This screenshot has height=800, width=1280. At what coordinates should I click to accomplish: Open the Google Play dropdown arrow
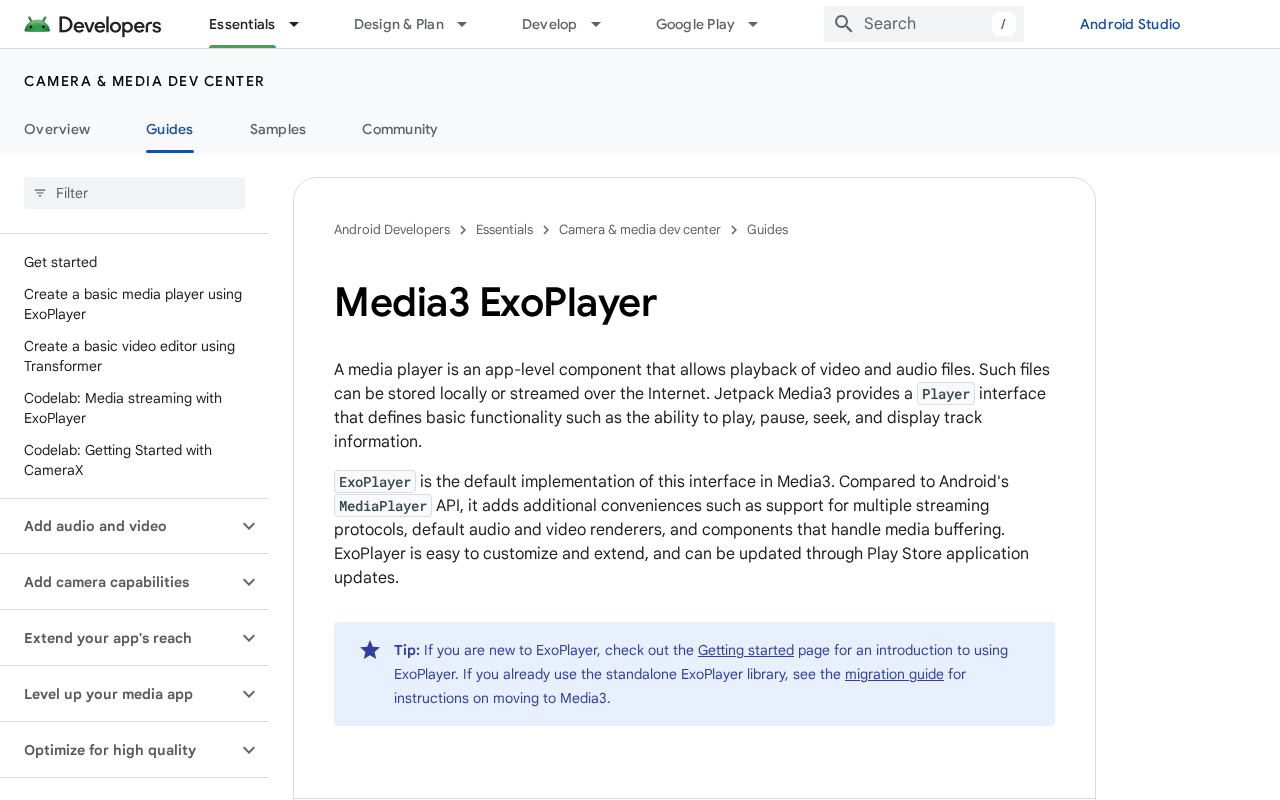(753, 24)
